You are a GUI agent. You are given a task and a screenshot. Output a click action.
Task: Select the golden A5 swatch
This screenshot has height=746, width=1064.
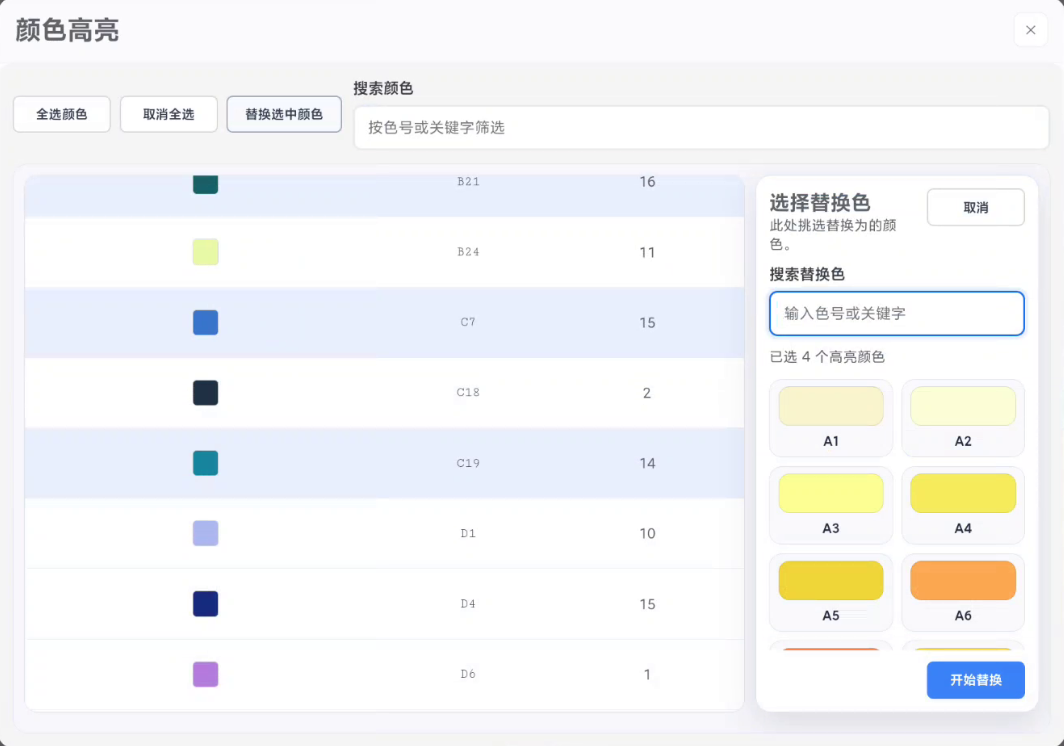coord(830,579)
